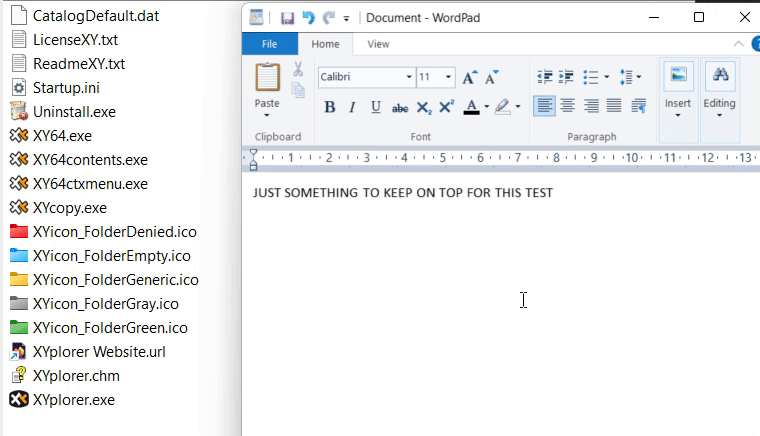The width and height of the screenshot is (760, 436).
Task: Open the File menu
Action: click(x=270, y=44)
